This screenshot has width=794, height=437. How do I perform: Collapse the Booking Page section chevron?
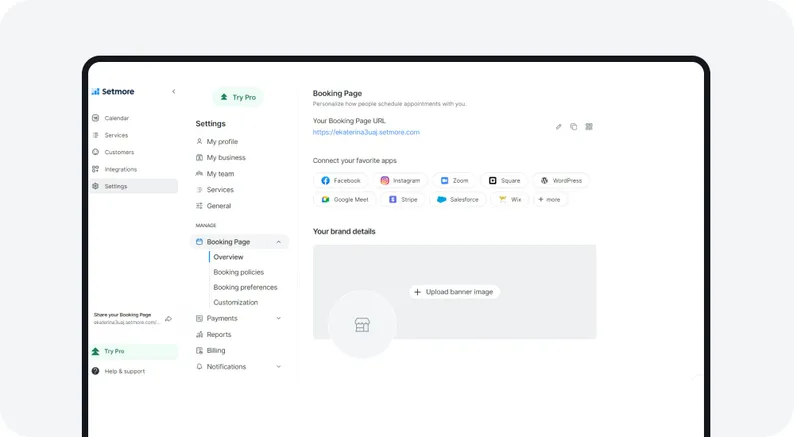tap(279, 242)
